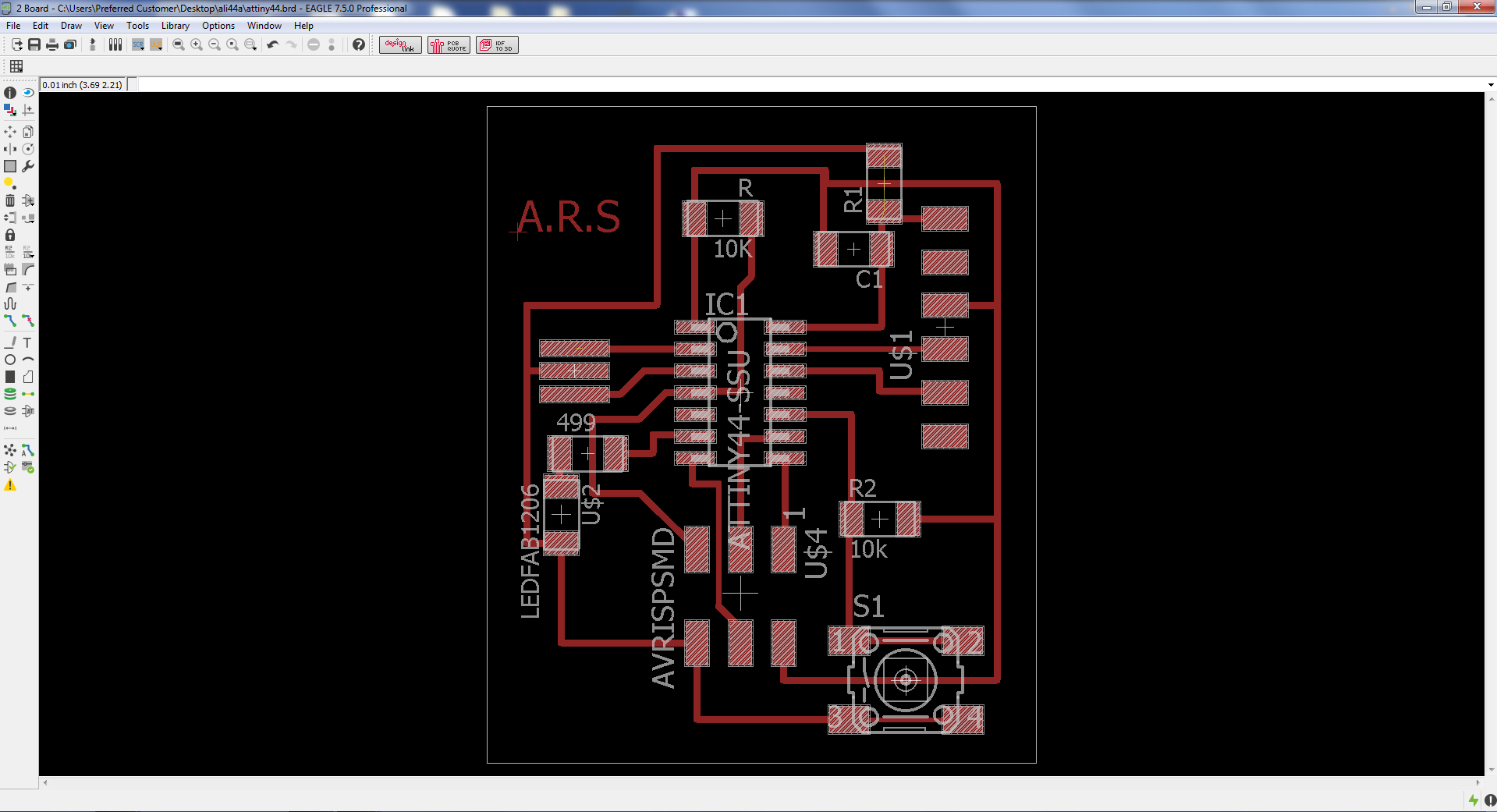
Task: Select the Polygon tool
Action: [28, 377]
